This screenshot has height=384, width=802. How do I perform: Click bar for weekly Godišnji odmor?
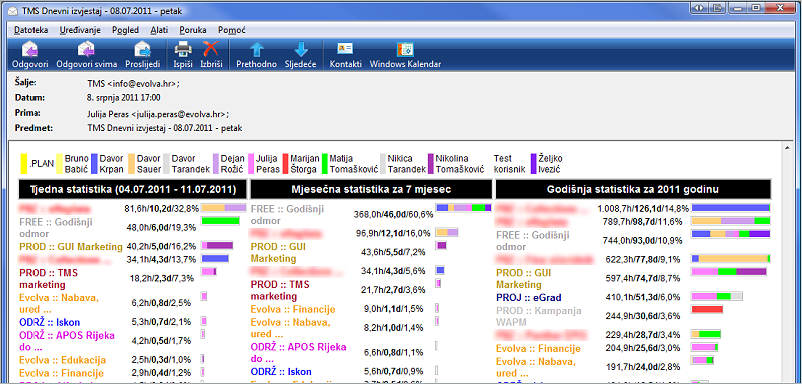point(220,220)
